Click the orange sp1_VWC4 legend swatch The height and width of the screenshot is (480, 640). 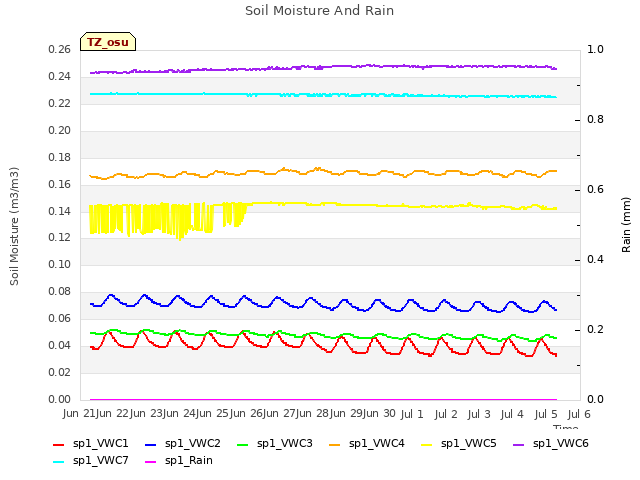335,445
